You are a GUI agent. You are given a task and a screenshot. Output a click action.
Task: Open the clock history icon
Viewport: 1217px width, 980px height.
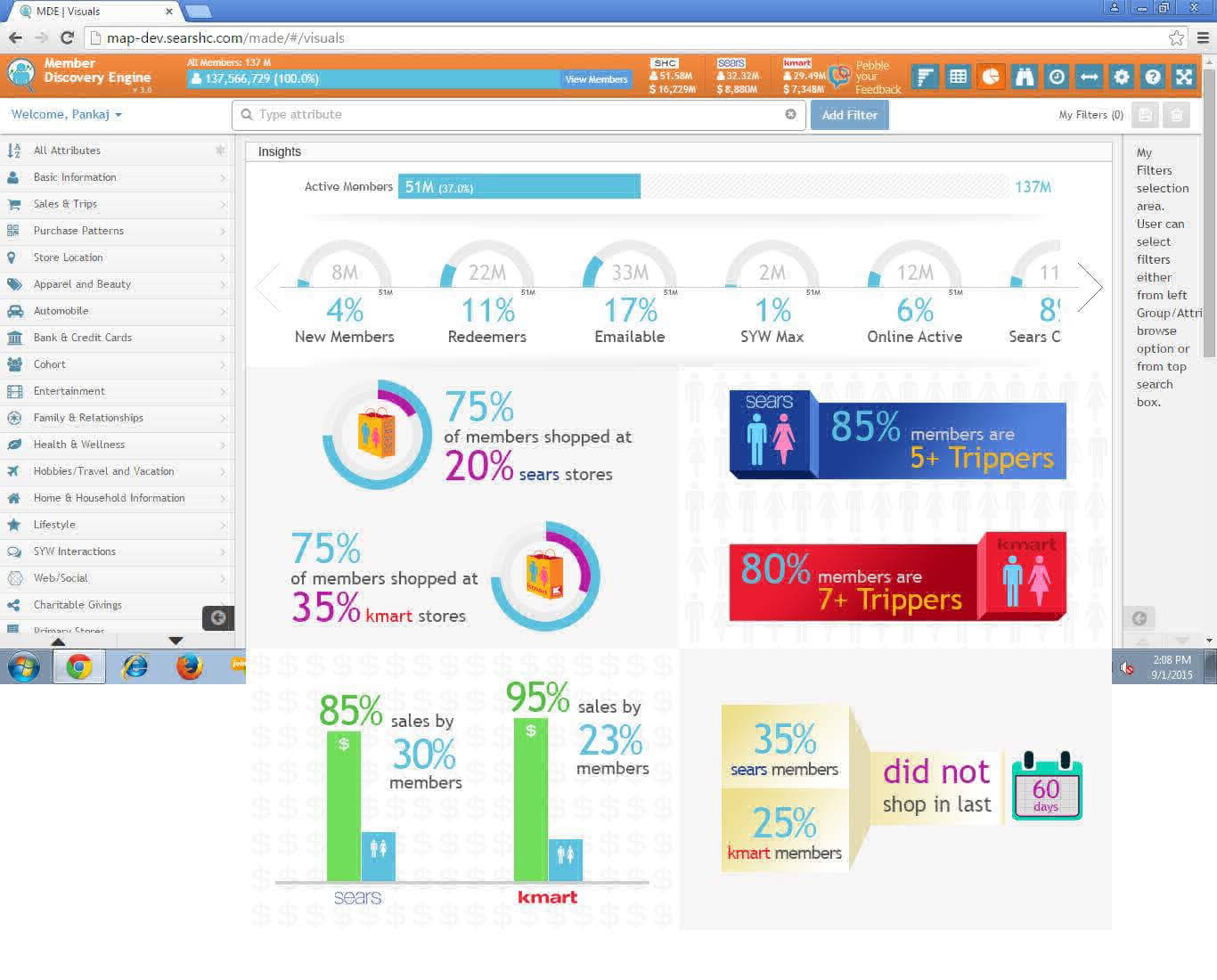(1056, 78)
